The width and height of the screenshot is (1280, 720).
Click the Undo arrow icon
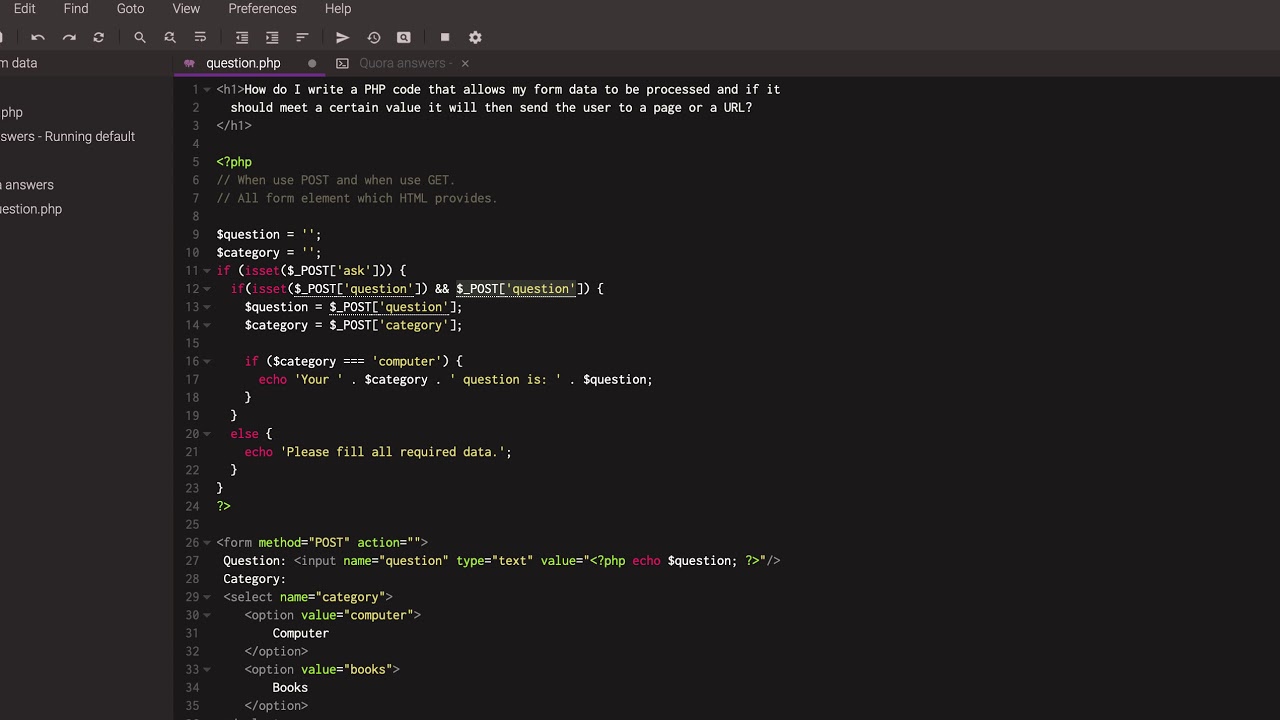[38, 37]
